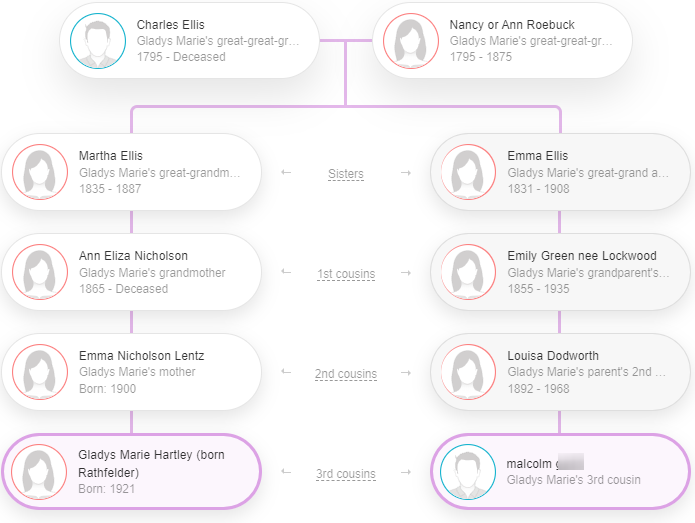Image resolution: width=695 pixels, height=523 pixels.
Task: Select malcolm's blue-ringed avatar icon
Action: point(468,472)
